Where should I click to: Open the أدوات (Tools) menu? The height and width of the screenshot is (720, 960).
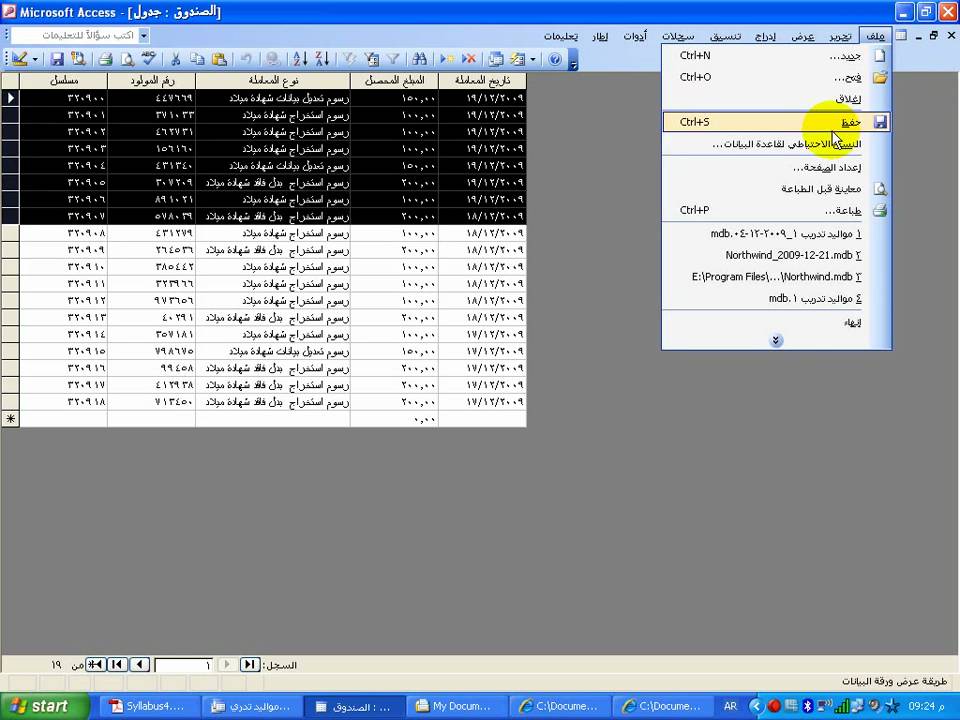pyautogui.click(x=635, y=36)
